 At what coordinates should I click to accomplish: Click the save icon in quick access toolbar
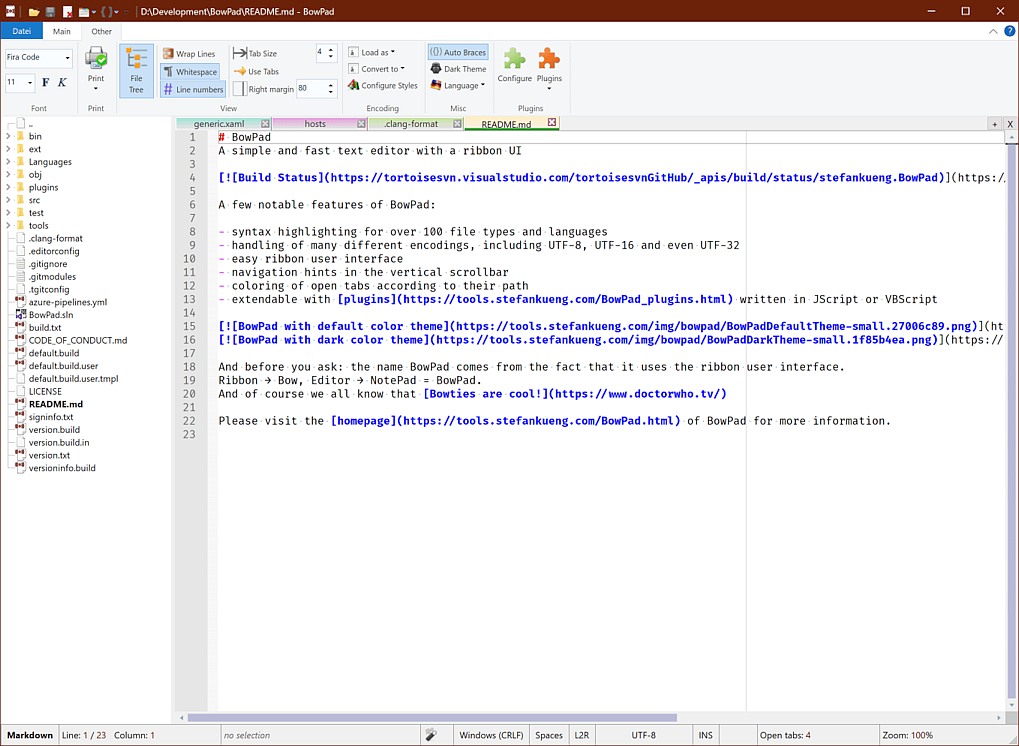pyautogui.click(x=51, y=12)
